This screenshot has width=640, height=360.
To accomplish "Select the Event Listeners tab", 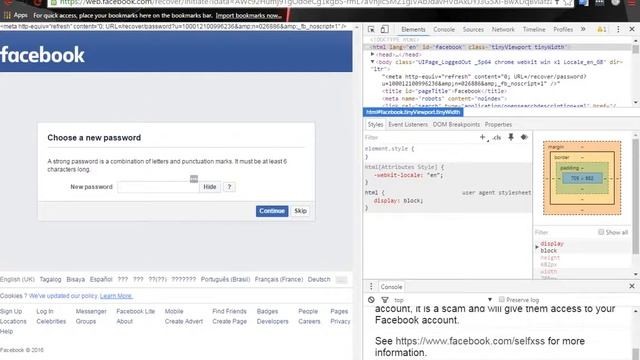I will tap(408, 124).
